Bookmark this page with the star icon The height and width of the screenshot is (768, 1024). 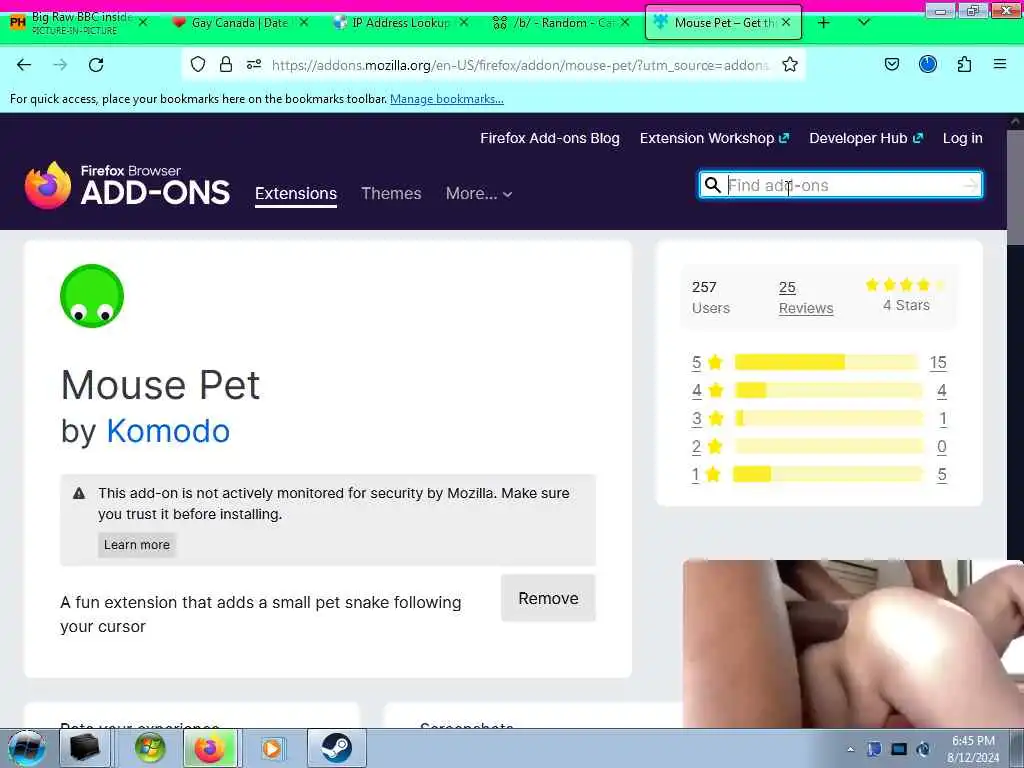point(790,64)
